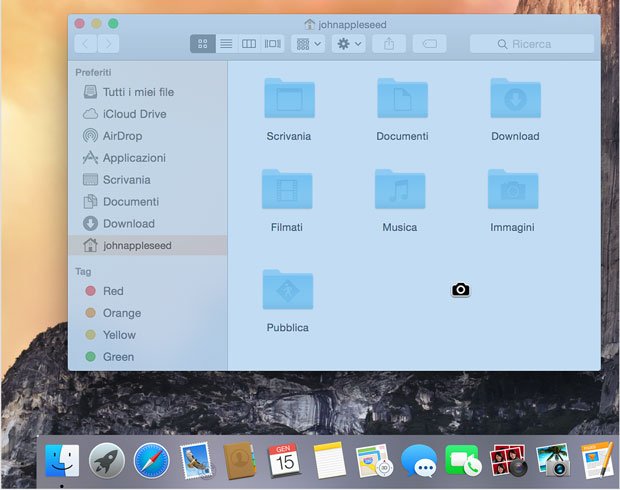Open Calendar from the Dock
The image size is (620, 490).
tap(284, 460)
